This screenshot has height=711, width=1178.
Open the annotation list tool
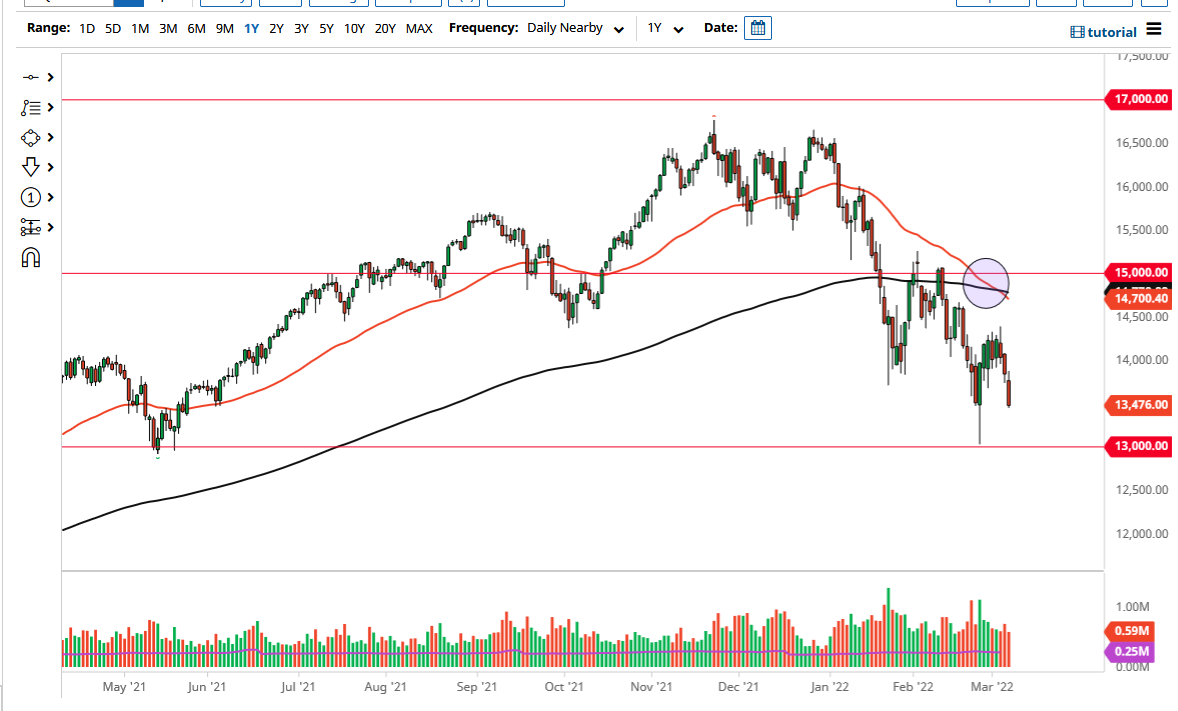coord(30,107)
